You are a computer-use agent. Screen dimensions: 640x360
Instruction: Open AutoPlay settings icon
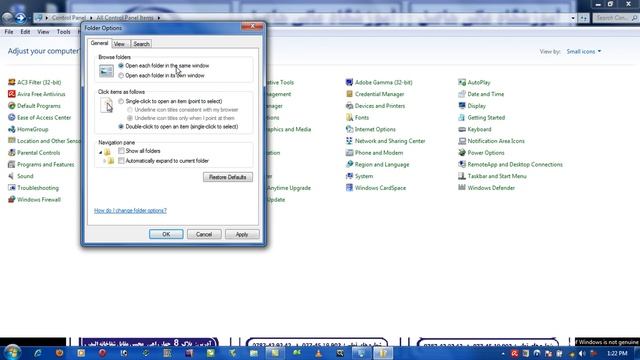[462, 82]
